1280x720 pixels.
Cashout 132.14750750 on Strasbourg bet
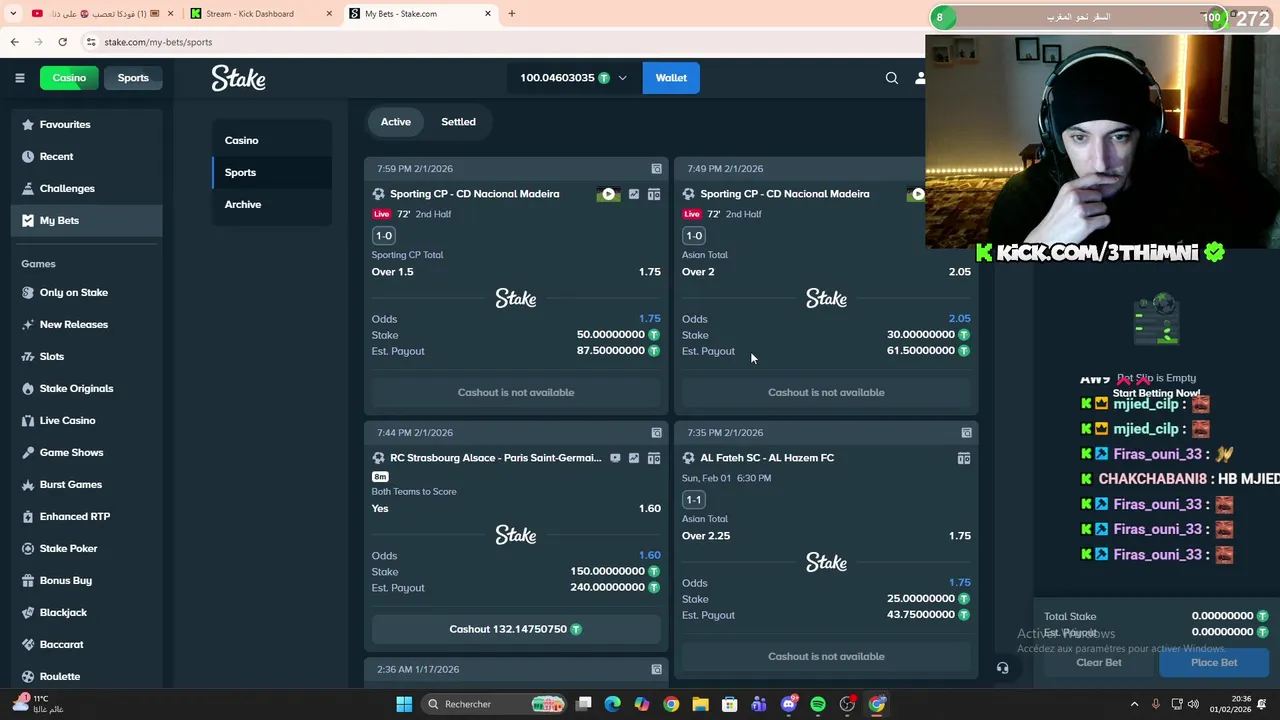pyautogui.click(x=516, y=629)
